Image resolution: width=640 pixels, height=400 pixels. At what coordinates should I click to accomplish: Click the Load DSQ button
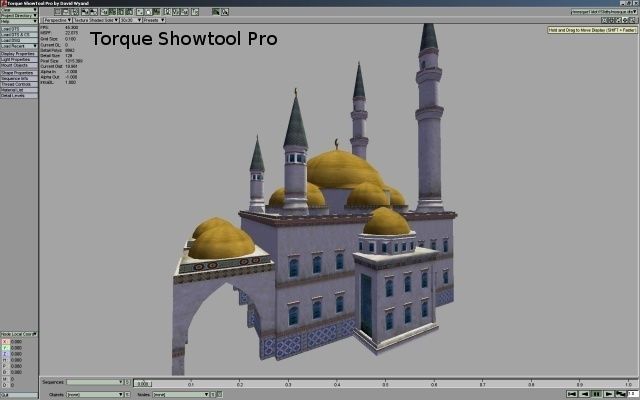coord(19,40)
